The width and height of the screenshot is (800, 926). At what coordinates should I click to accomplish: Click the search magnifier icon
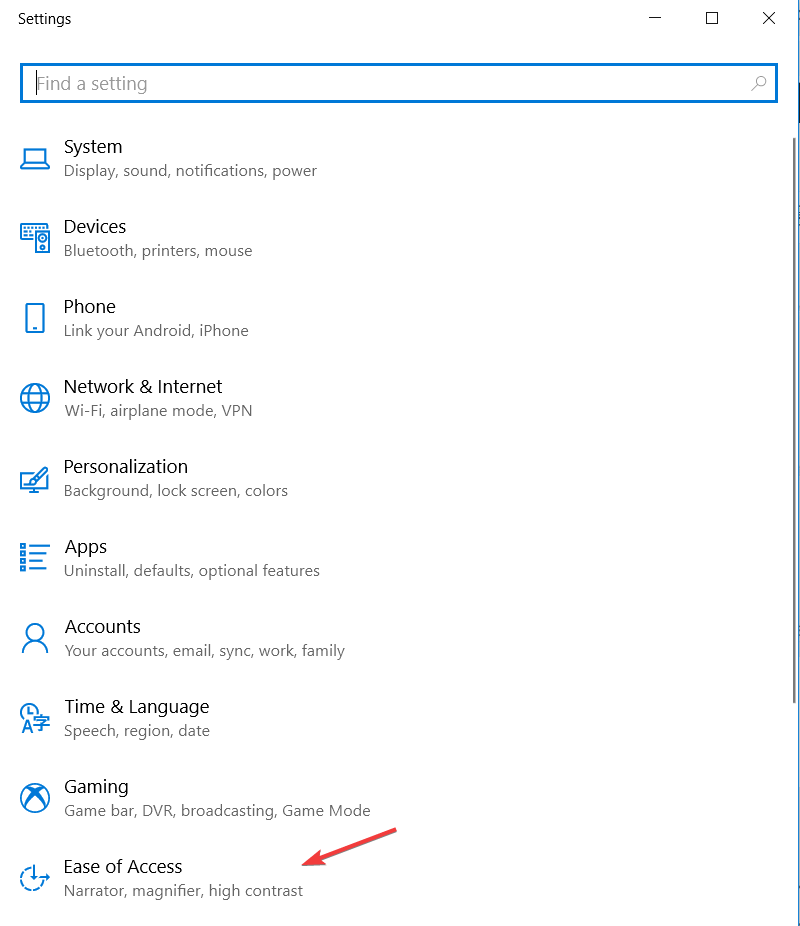(x=759, y=83)
